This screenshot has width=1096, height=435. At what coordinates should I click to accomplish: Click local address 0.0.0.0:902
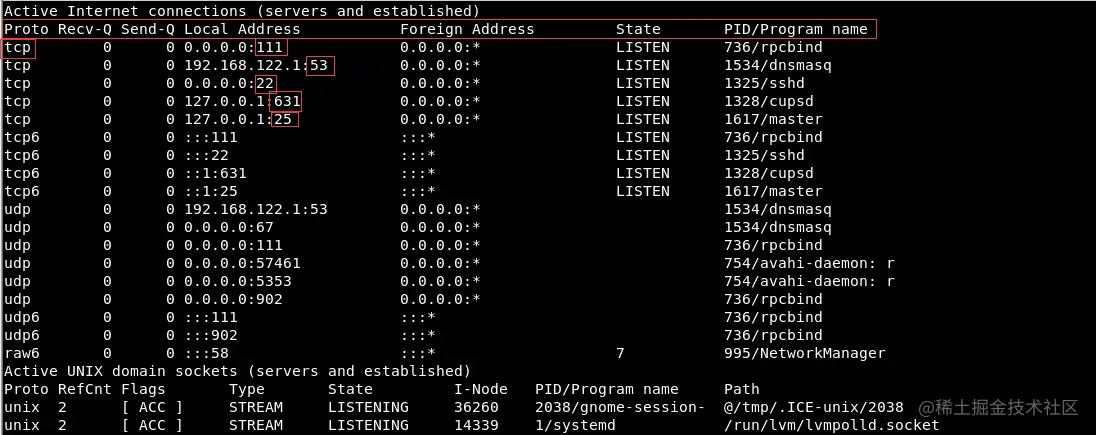coord(233,299)
